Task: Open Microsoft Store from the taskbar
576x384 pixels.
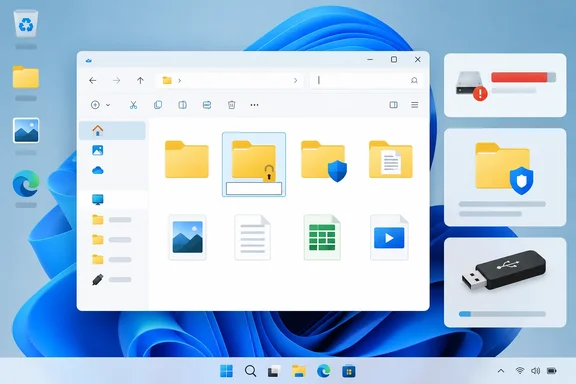Action: (x=349, y=371)
